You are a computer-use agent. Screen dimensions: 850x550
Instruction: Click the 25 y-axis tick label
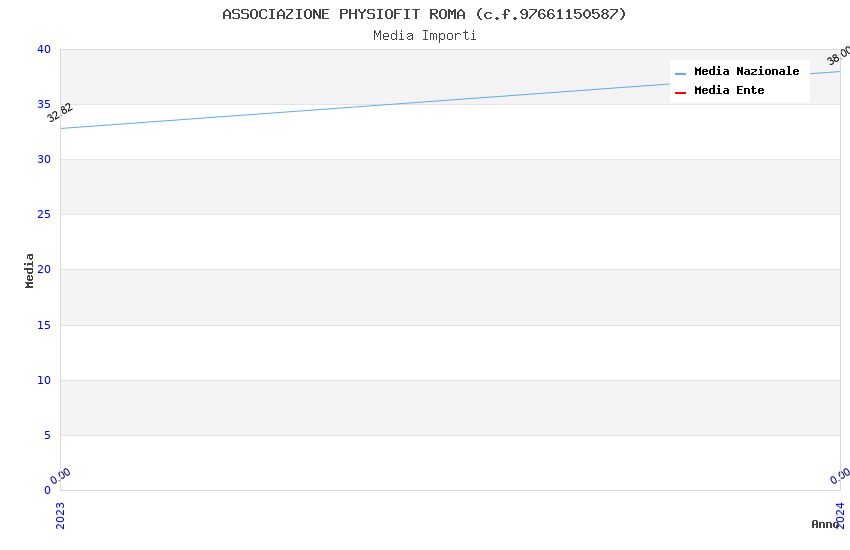click(x=43, y=215)
